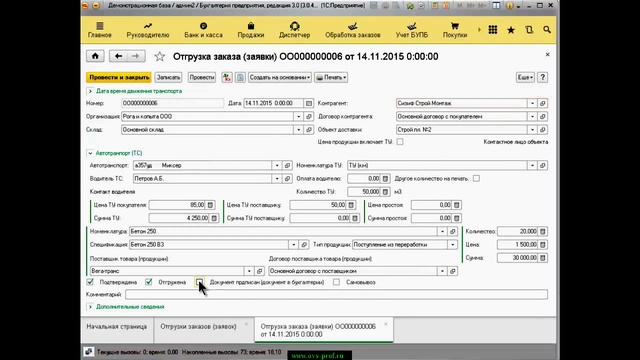The width and height of the screenshot is (640, 360).
Task: Click the Номер field OO000000006
Action: 172,103
